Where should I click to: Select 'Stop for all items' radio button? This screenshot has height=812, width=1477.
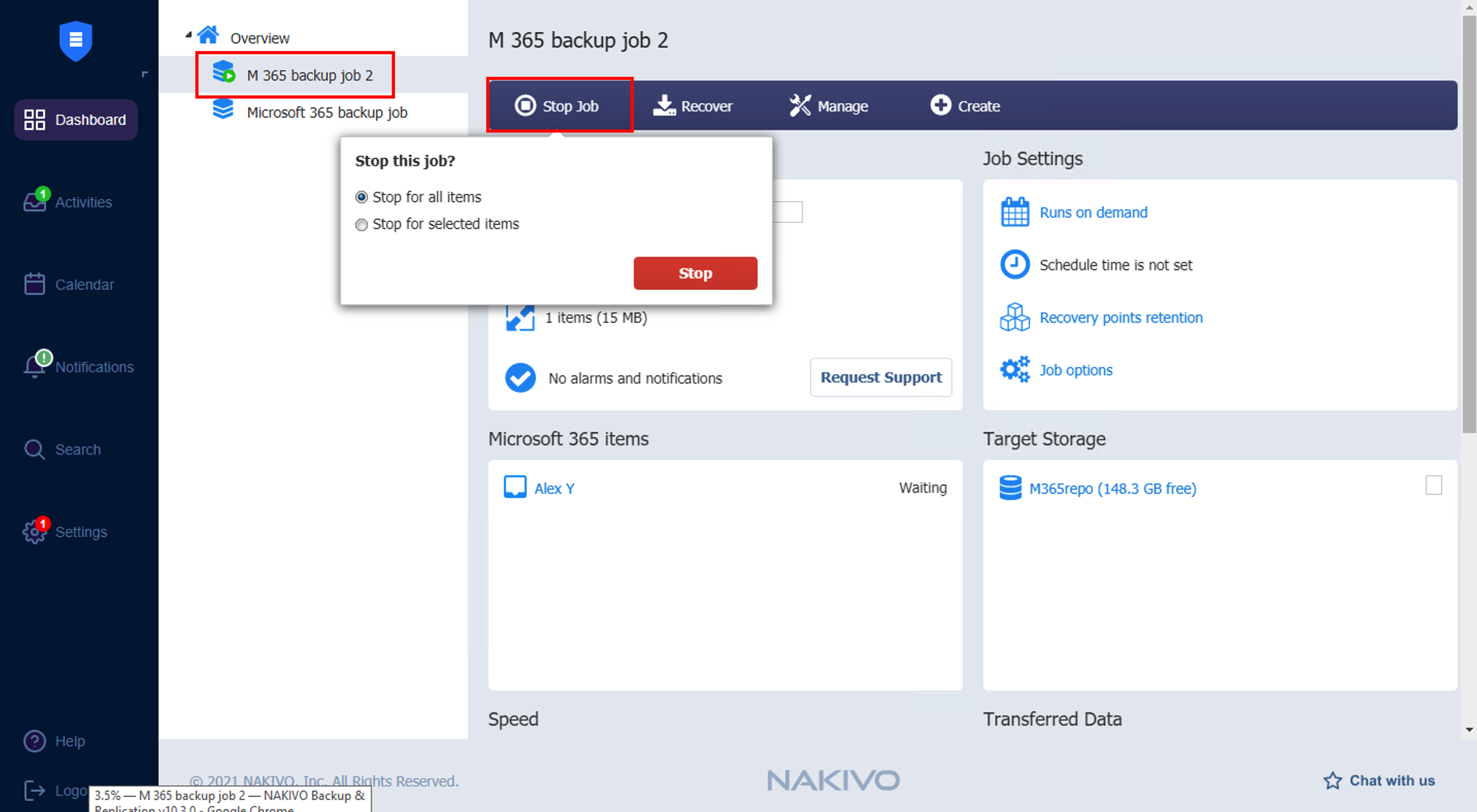pyautogui.click(x=361, y=197)
